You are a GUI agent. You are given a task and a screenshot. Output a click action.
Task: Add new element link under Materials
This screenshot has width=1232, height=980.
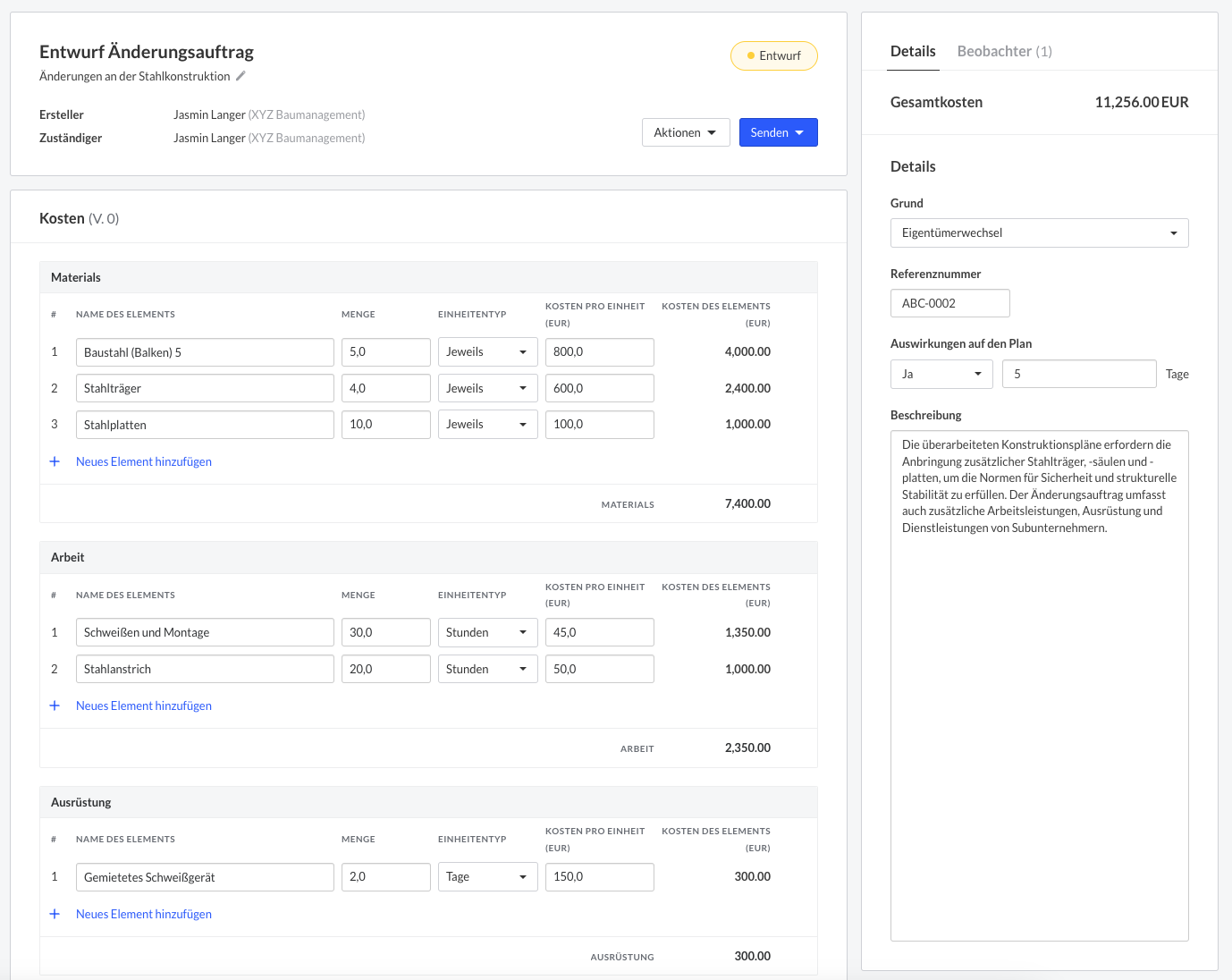pyautogui.click(x=144, y=461)
